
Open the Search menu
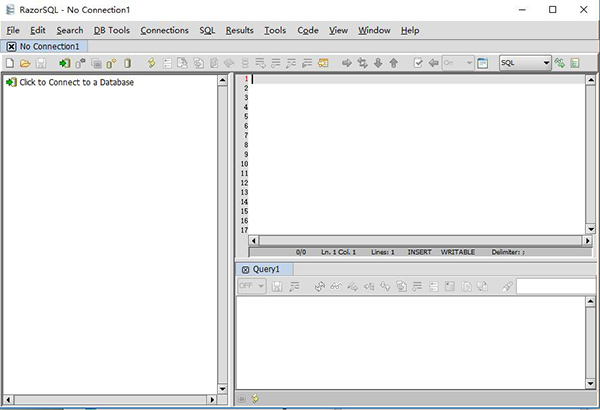pyautogui.click(x=70, y=30)
